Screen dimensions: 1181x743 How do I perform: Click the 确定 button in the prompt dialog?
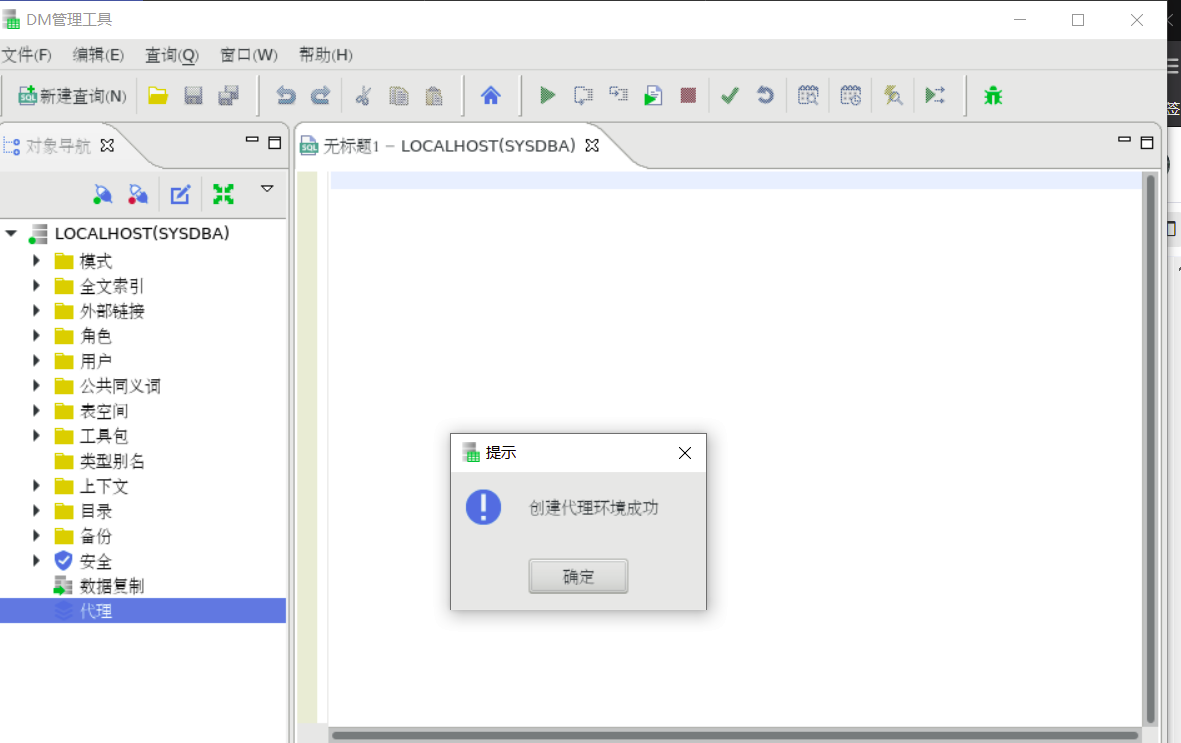point(578,576)
